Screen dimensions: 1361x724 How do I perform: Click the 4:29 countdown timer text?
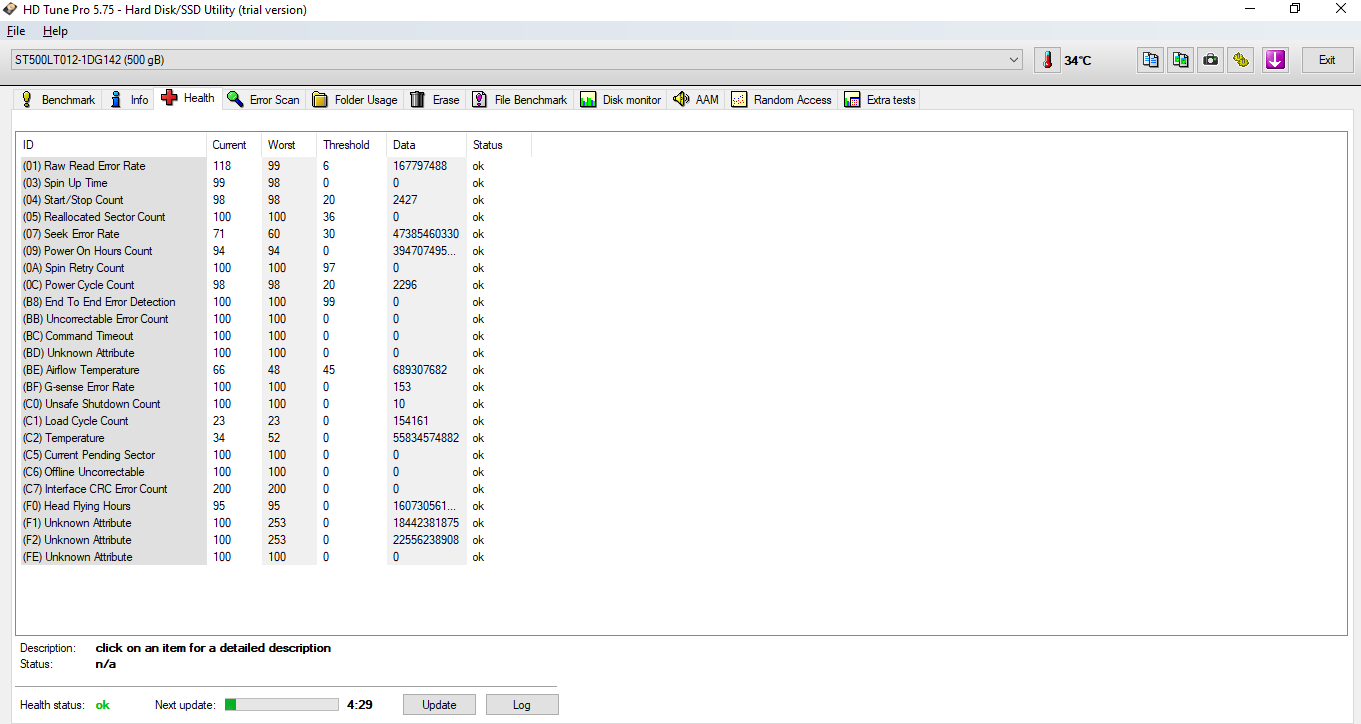[360, 705]
